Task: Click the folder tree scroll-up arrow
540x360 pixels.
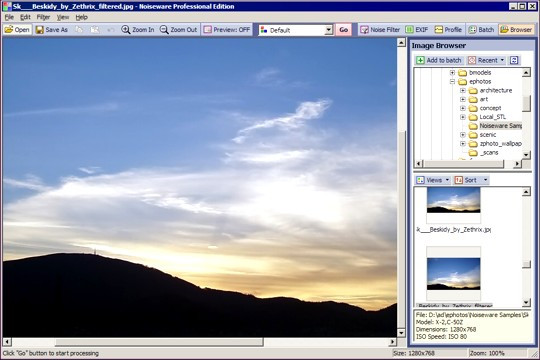Action: 526,72
